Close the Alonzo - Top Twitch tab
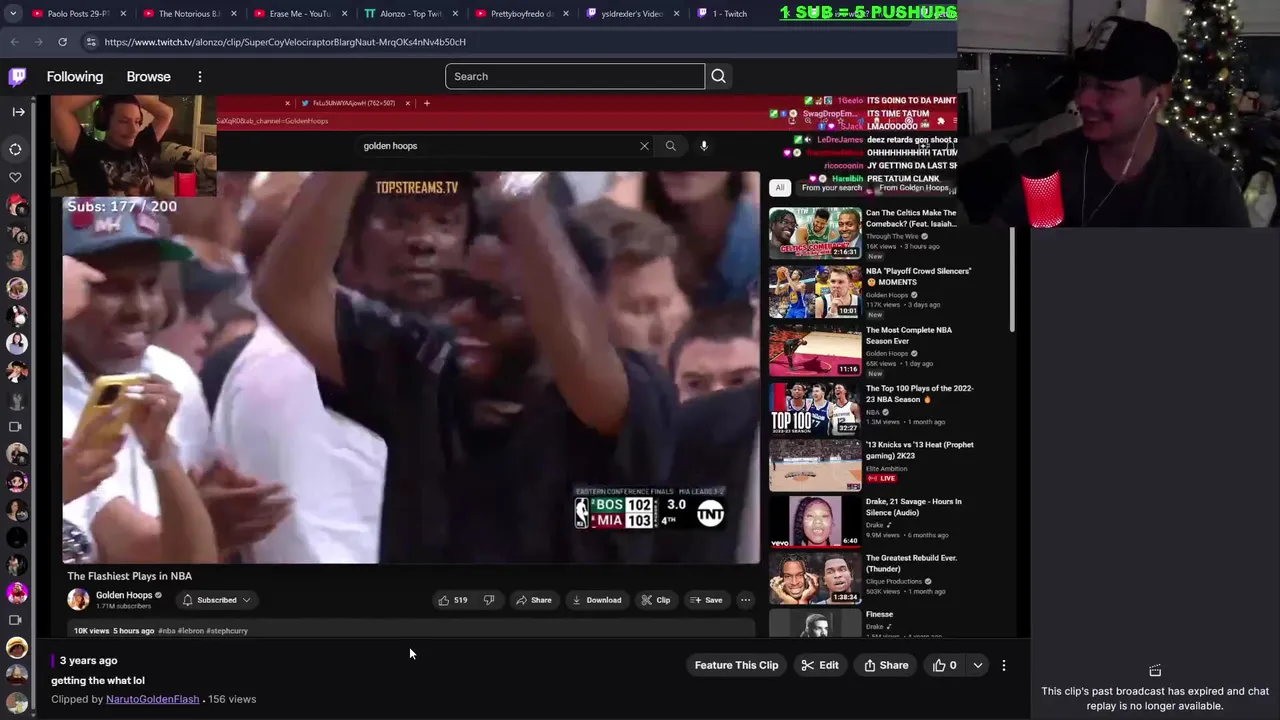Viewport: 1280px width, 720px height. 455,14
